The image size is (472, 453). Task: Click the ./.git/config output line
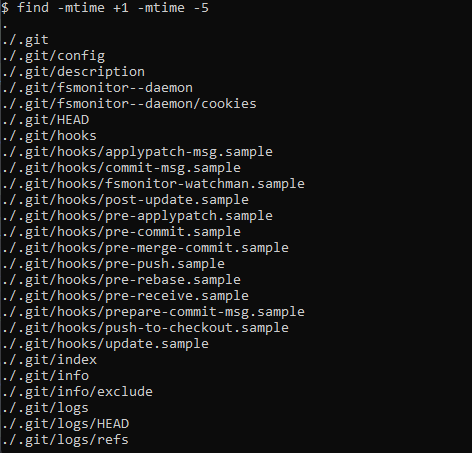(x=53, y=56)
